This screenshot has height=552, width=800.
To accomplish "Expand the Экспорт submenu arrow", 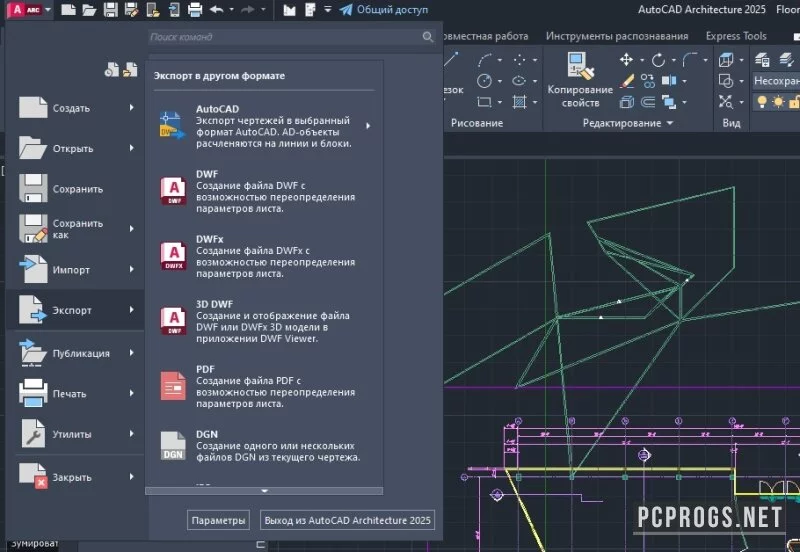I will click(x=132, y=310).
